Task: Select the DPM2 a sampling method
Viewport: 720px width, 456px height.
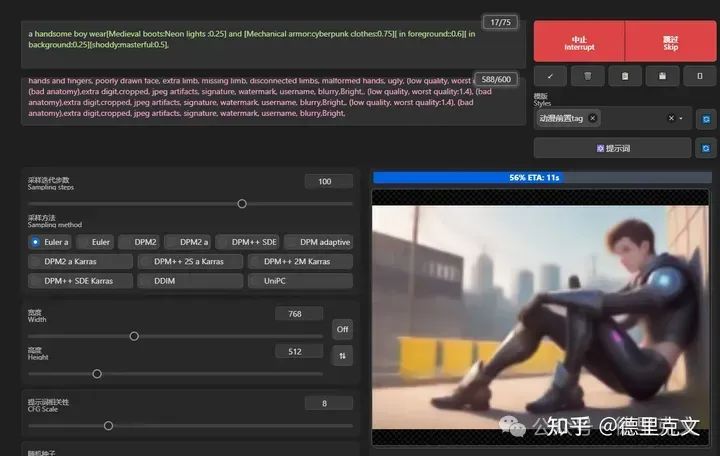Action: coord(187,242)
